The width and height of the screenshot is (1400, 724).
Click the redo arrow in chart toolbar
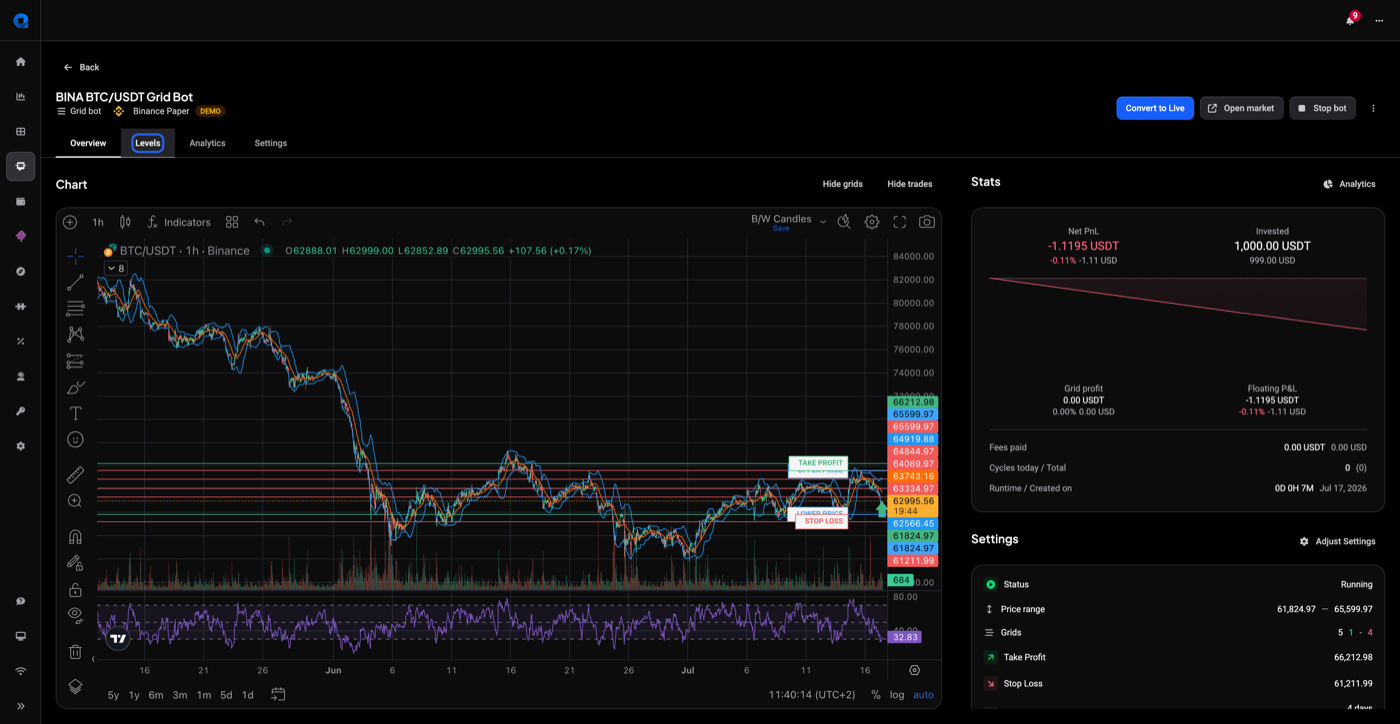[287, 222]
